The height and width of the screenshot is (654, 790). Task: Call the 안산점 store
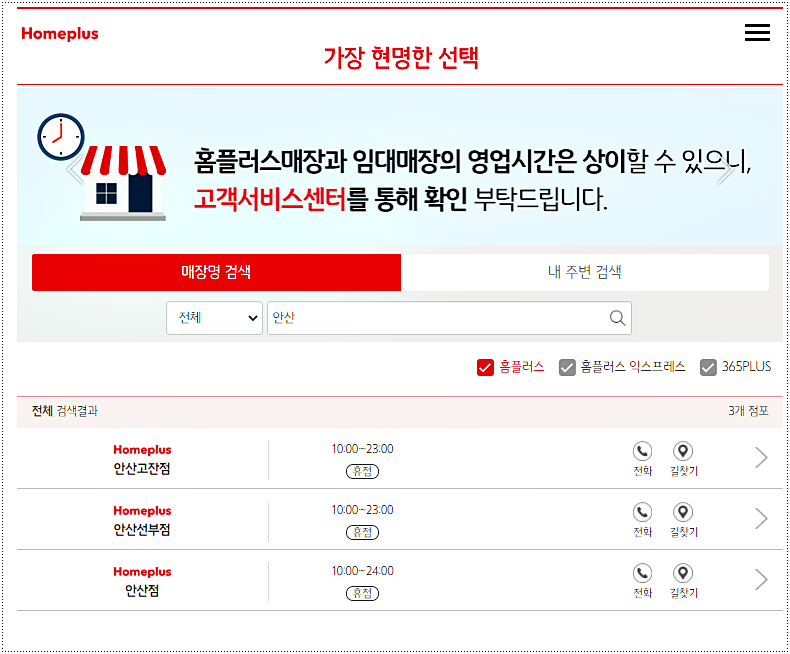642,580
